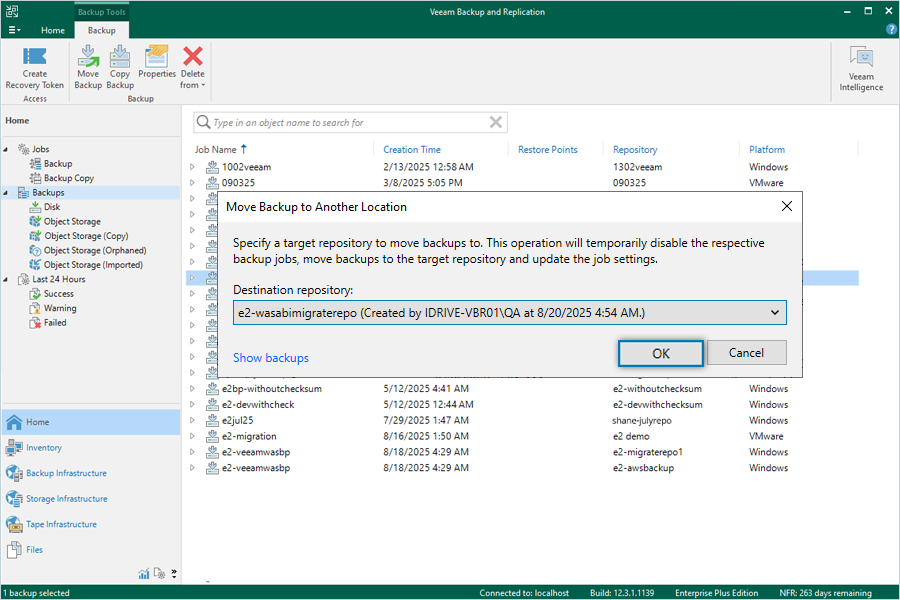Open the Home navigation pane
The width and height of the screenshot is (900, 600).
coord(91,422)
